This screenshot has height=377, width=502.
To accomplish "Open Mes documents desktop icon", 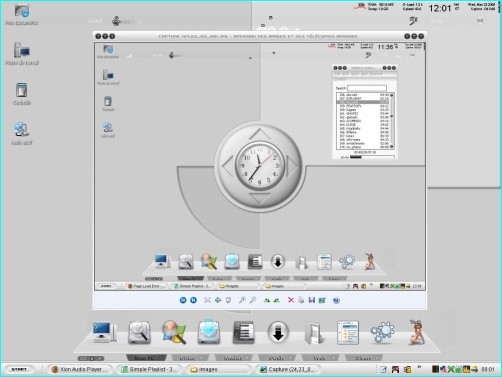I will 22,15.
